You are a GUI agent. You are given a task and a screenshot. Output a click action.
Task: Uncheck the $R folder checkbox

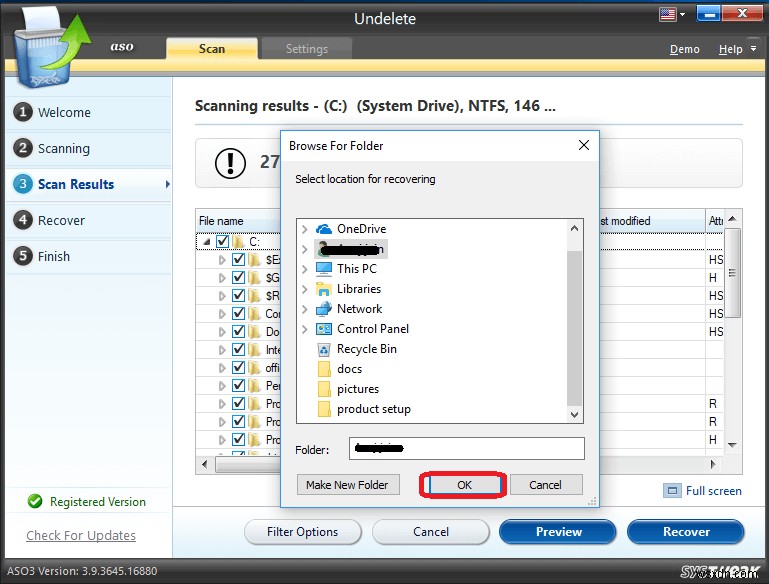(238, 296)
